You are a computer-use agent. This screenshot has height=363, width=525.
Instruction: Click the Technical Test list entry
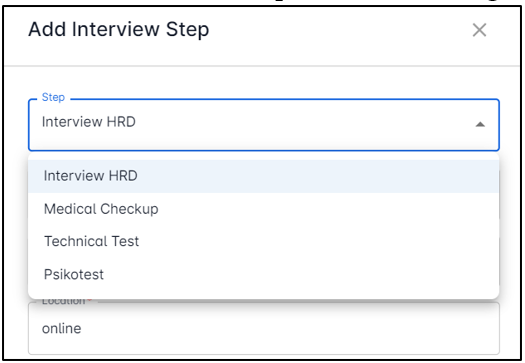(264, 241)
